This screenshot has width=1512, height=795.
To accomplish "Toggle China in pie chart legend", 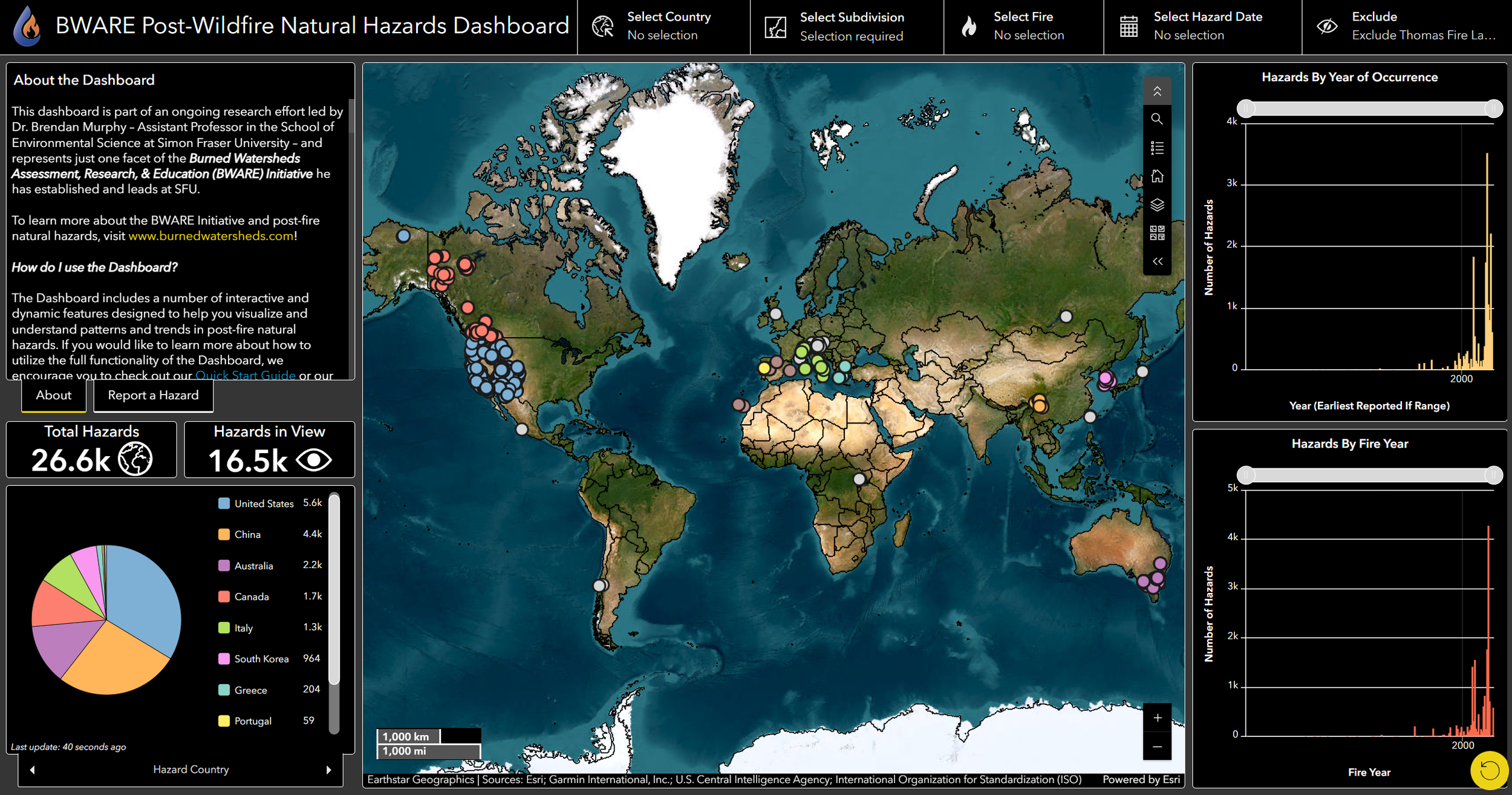I will pos(247,534).
